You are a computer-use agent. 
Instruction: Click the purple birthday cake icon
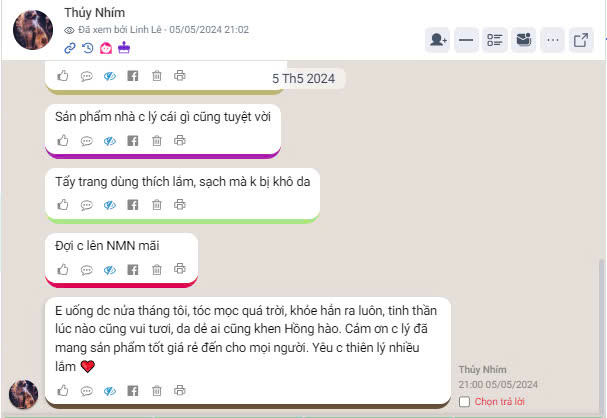click(124, 48)
